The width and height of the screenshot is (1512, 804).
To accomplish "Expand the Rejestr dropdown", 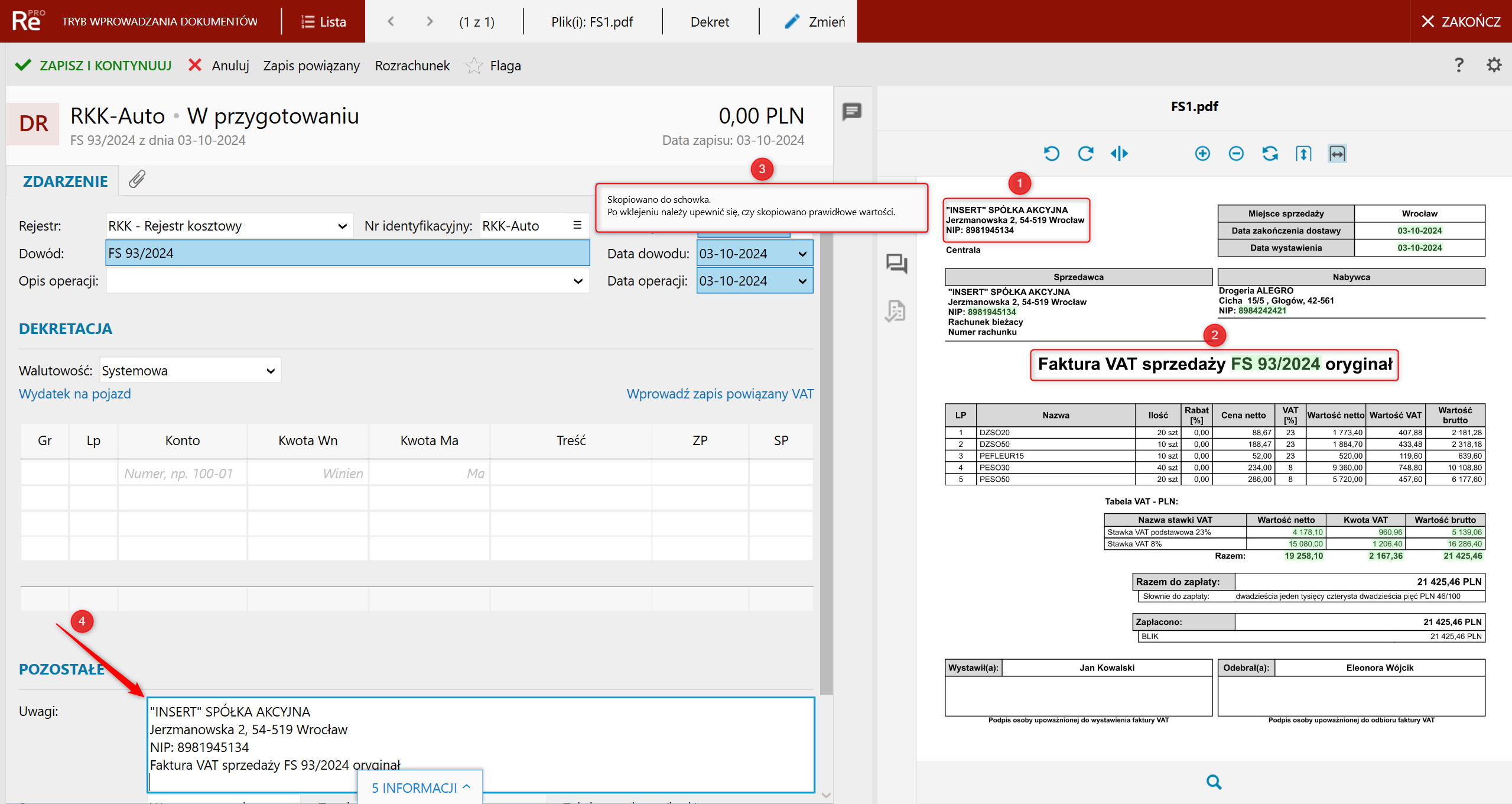I will [x=342, y=226].
